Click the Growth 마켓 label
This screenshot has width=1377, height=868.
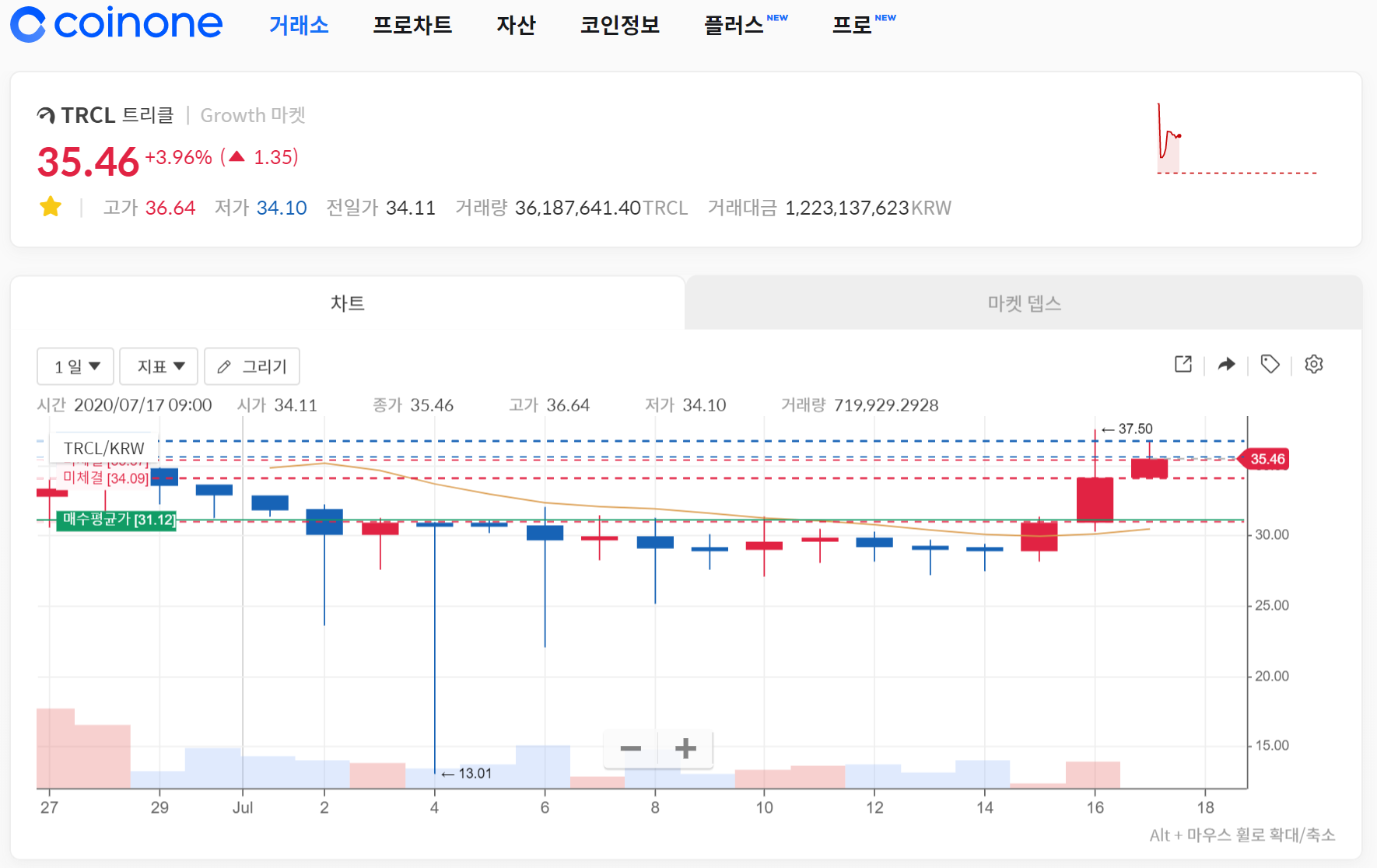click(253, 115)
